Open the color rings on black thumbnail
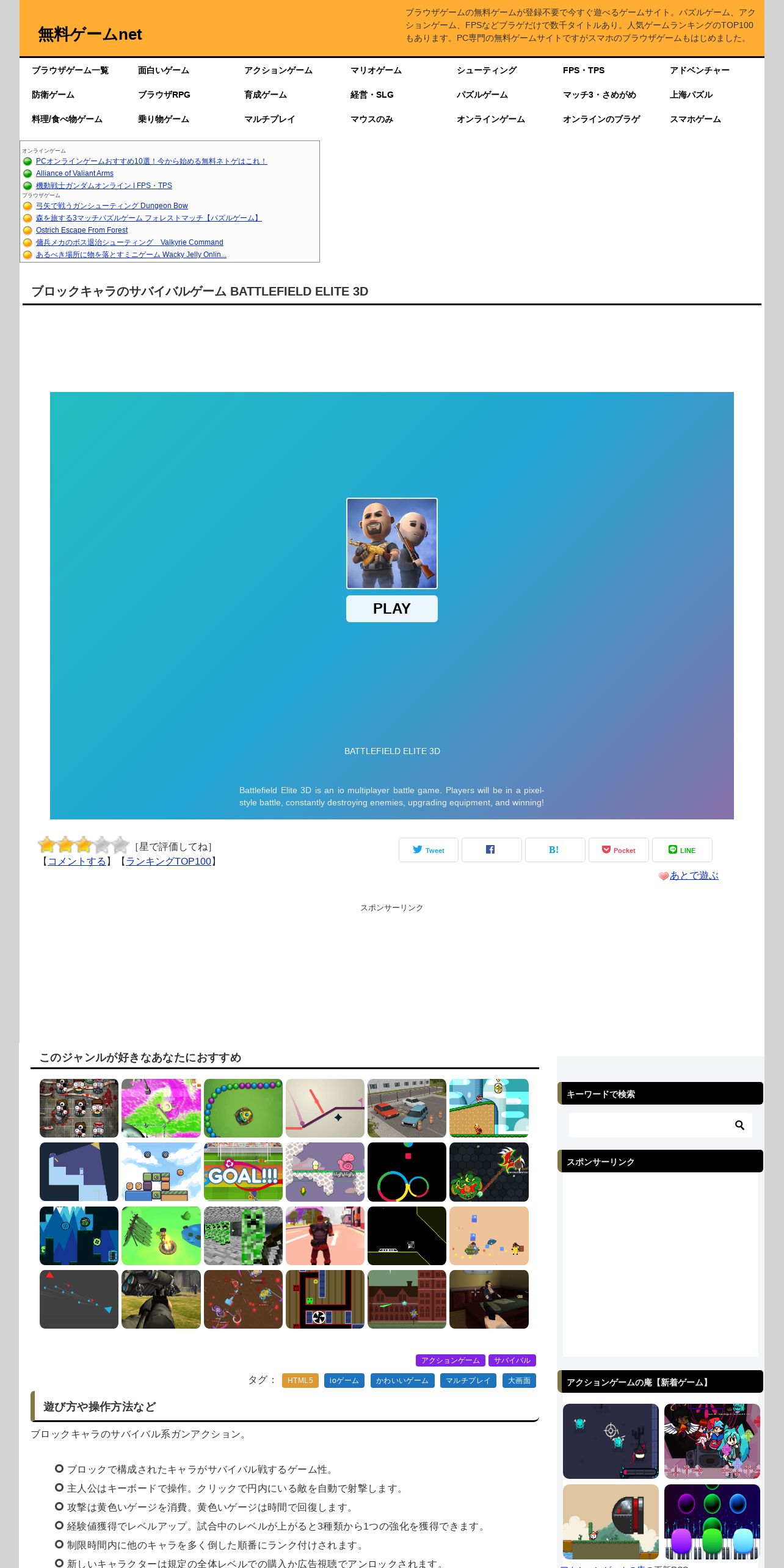Viewport: 784px width, 1568px height. pyautogui.click(x=407, y=1172)
